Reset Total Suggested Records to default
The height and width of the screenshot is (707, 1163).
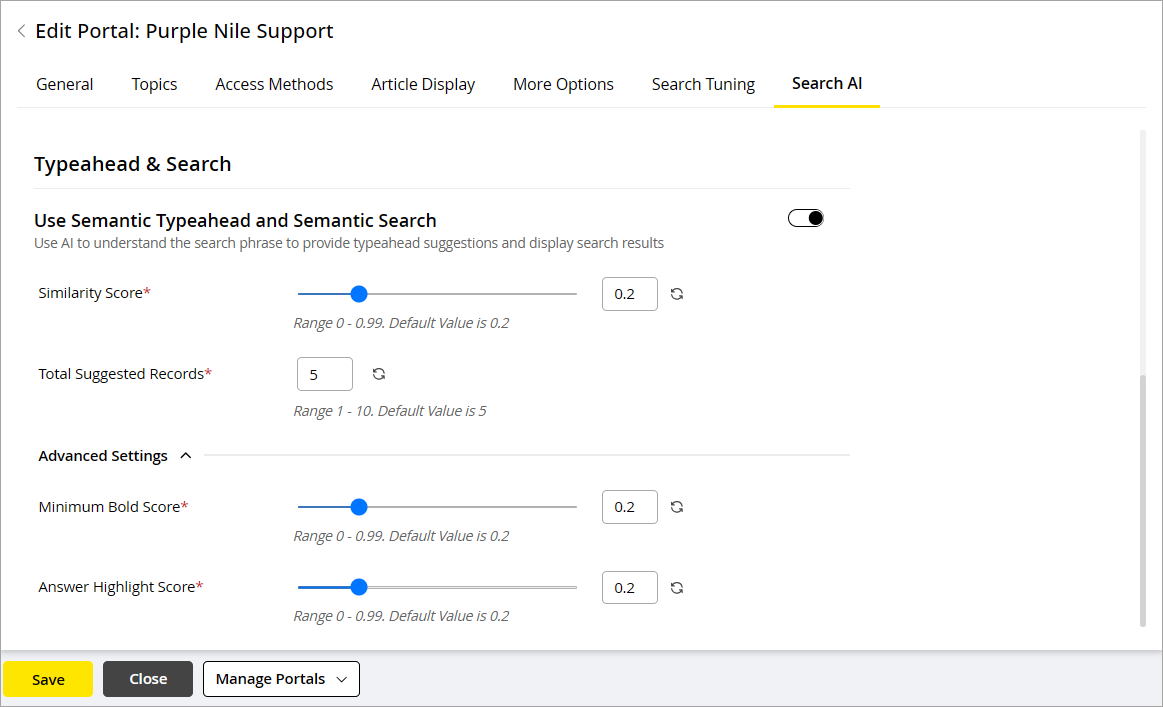[379, 374]
